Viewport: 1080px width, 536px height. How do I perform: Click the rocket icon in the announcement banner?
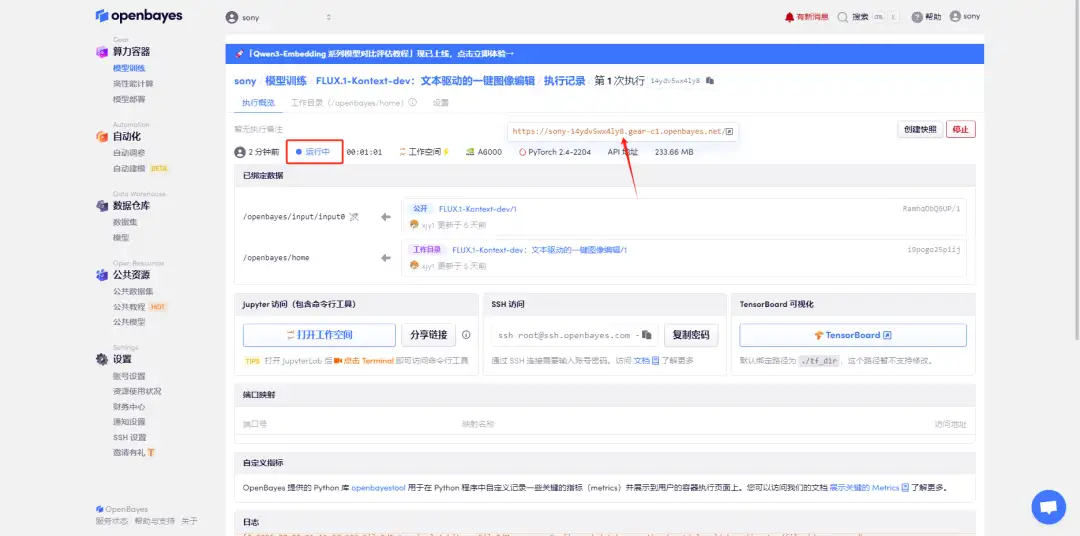click(239, 54)
